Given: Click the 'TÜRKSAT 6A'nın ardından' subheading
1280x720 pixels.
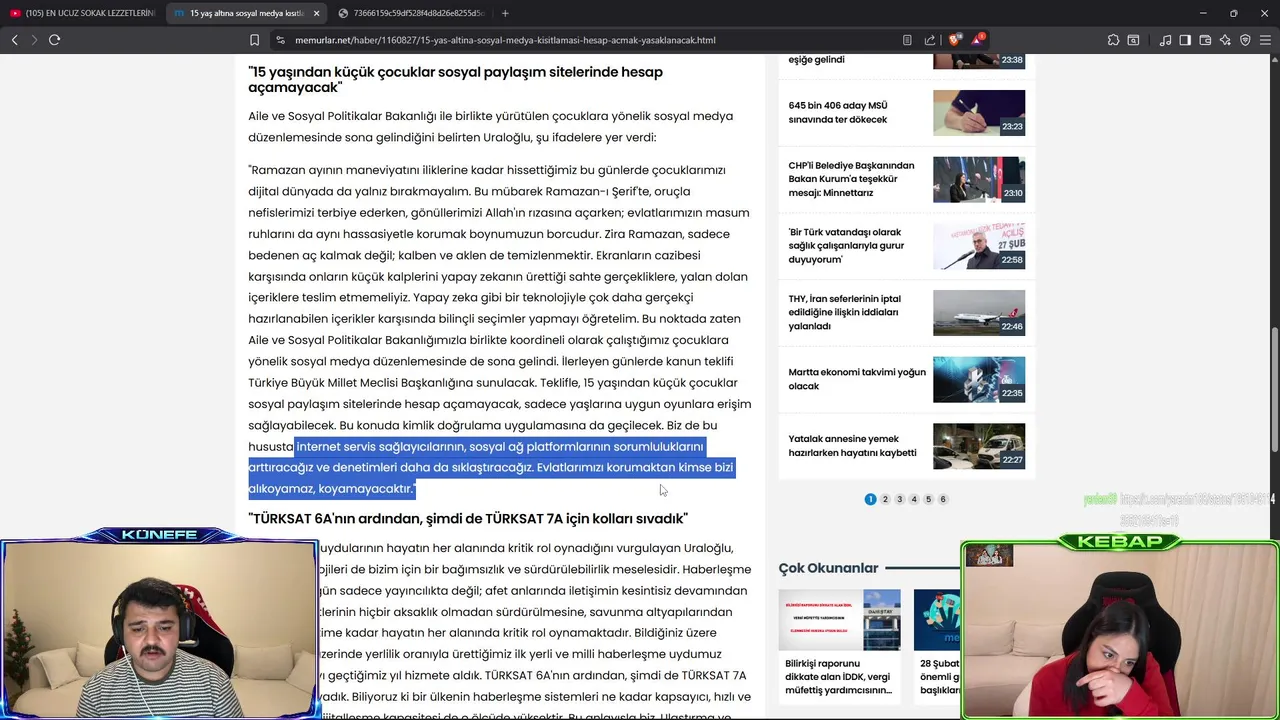Looking at the screenshot, I should [468, 518].
